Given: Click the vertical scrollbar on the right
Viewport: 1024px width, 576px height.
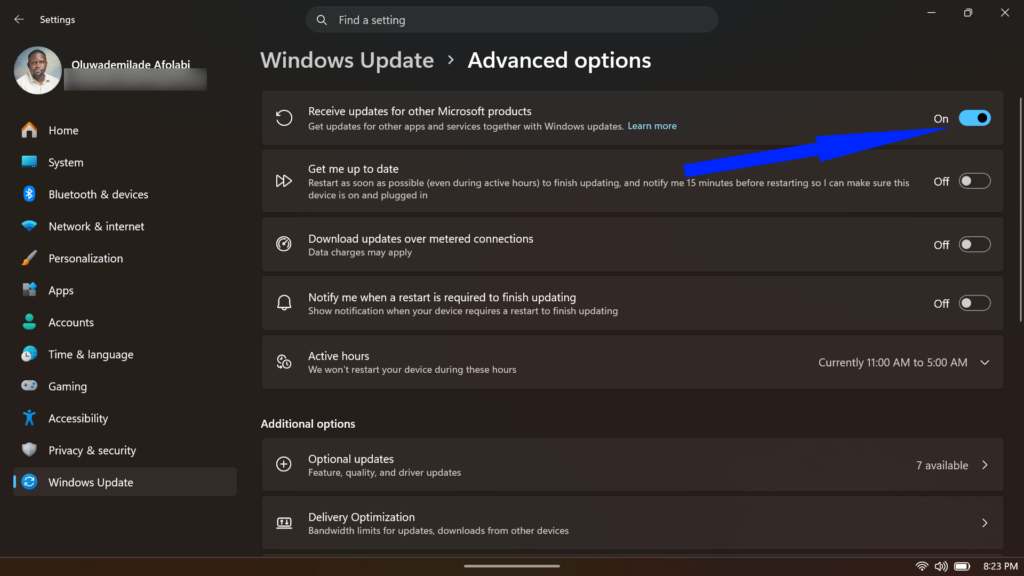Looking at the screenshot, I should click(1020, 209).
